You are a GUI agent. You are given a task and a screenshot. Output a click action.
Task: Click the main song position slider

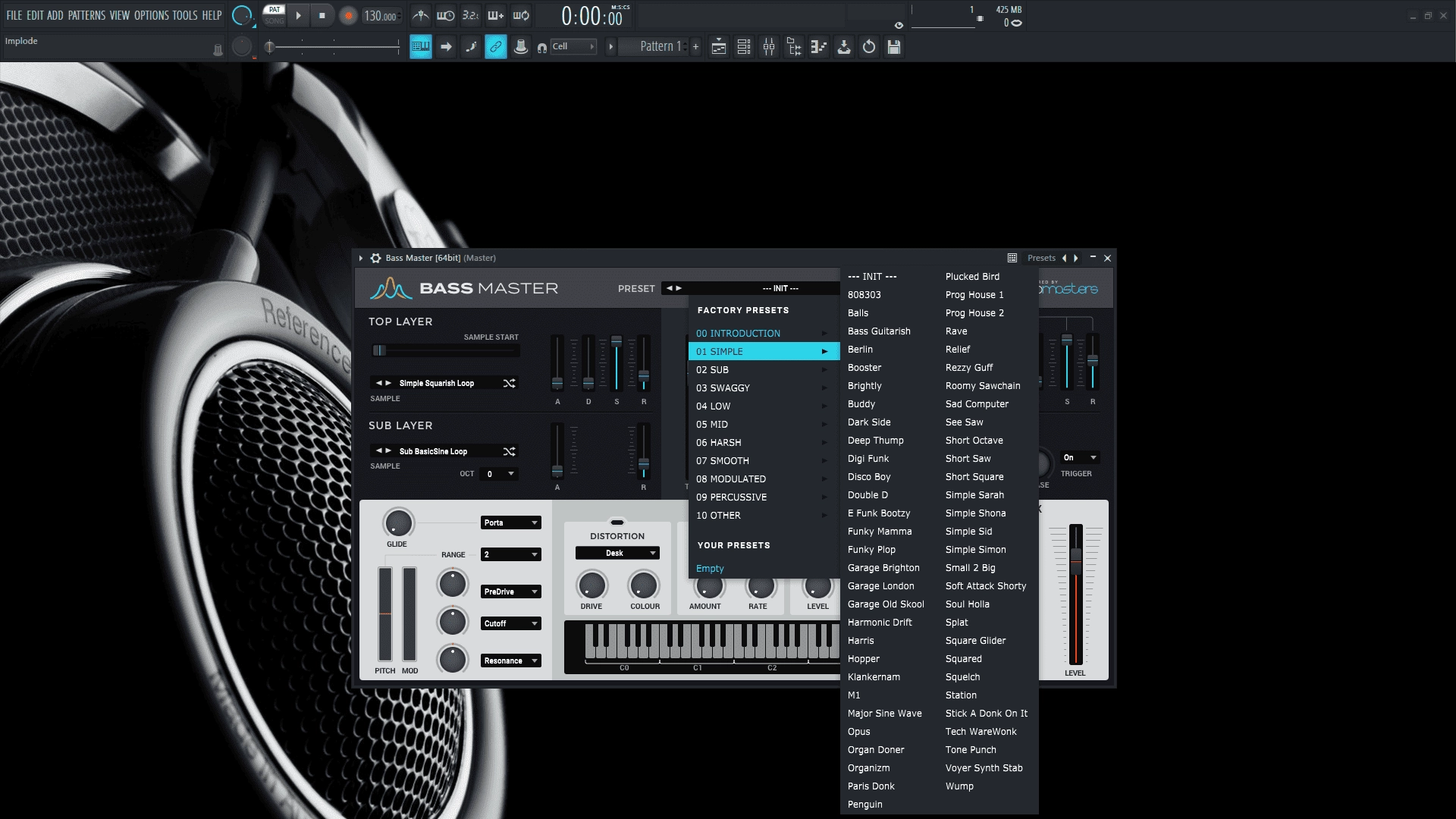pos(334,47)
